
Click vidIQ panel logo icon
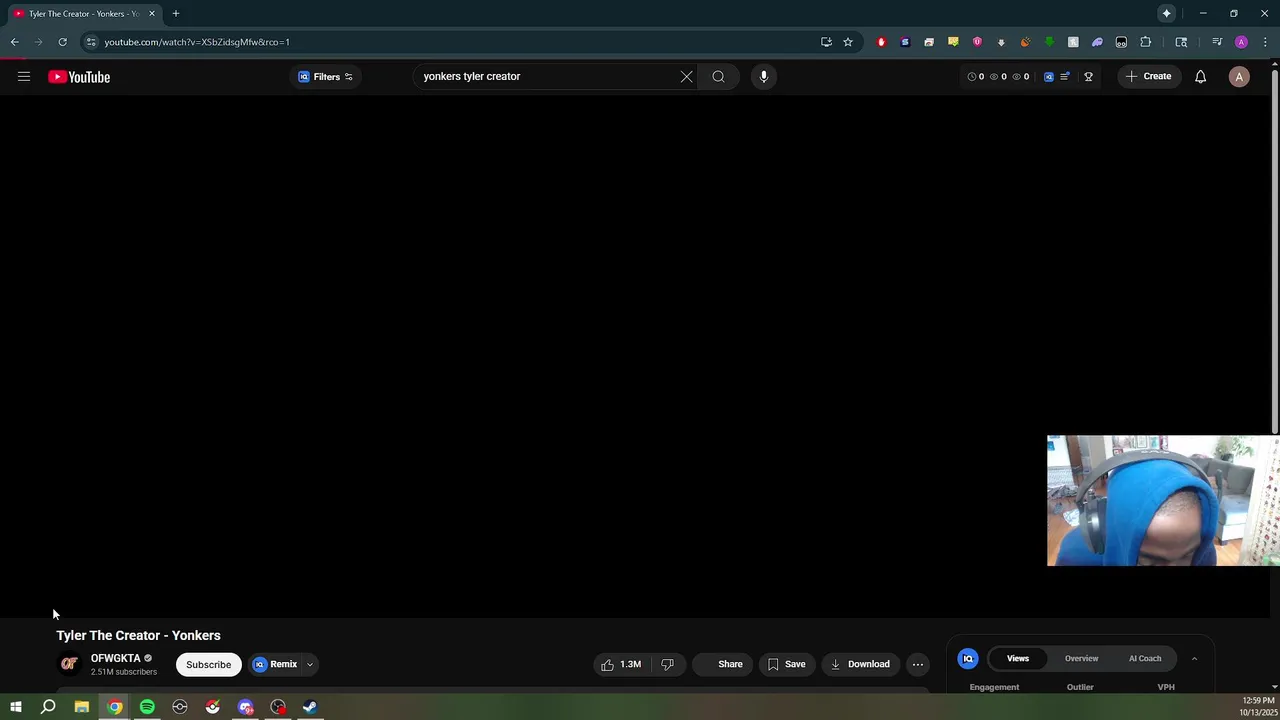point(968,658)
